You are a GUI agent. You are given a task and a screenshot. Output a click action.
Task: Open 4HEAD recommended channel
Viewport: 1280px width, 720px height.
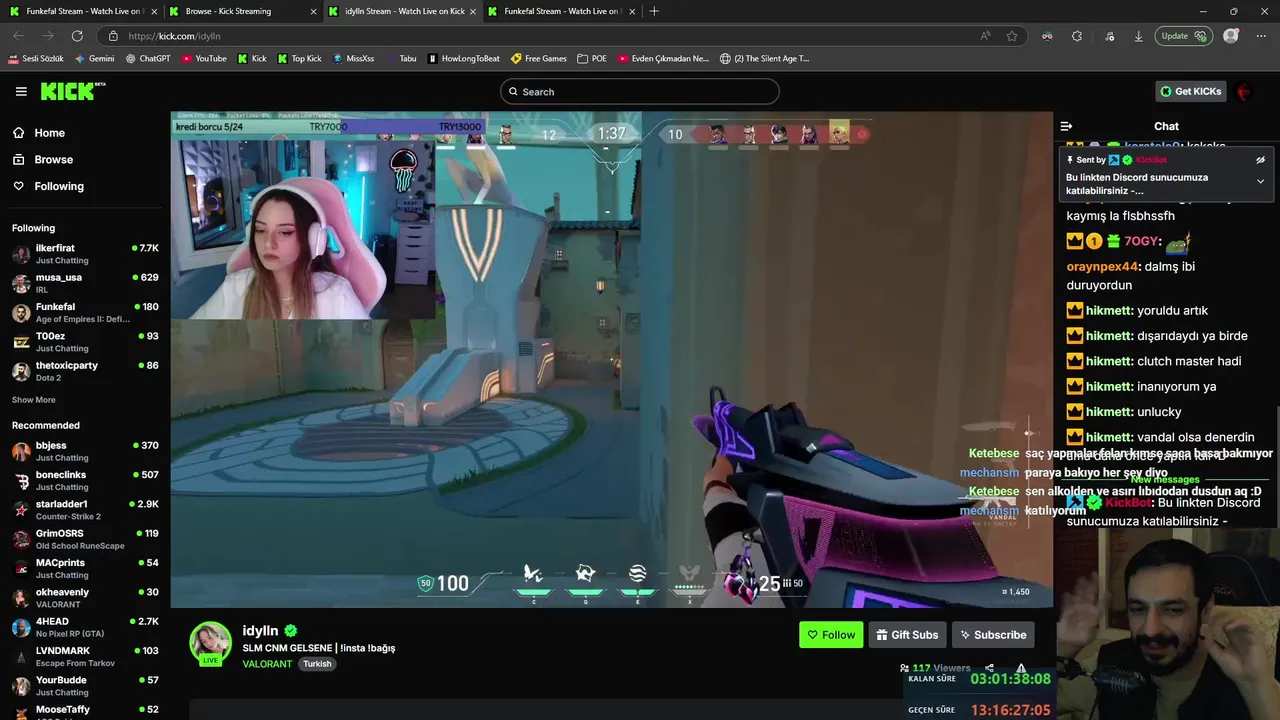click(85, 627)
